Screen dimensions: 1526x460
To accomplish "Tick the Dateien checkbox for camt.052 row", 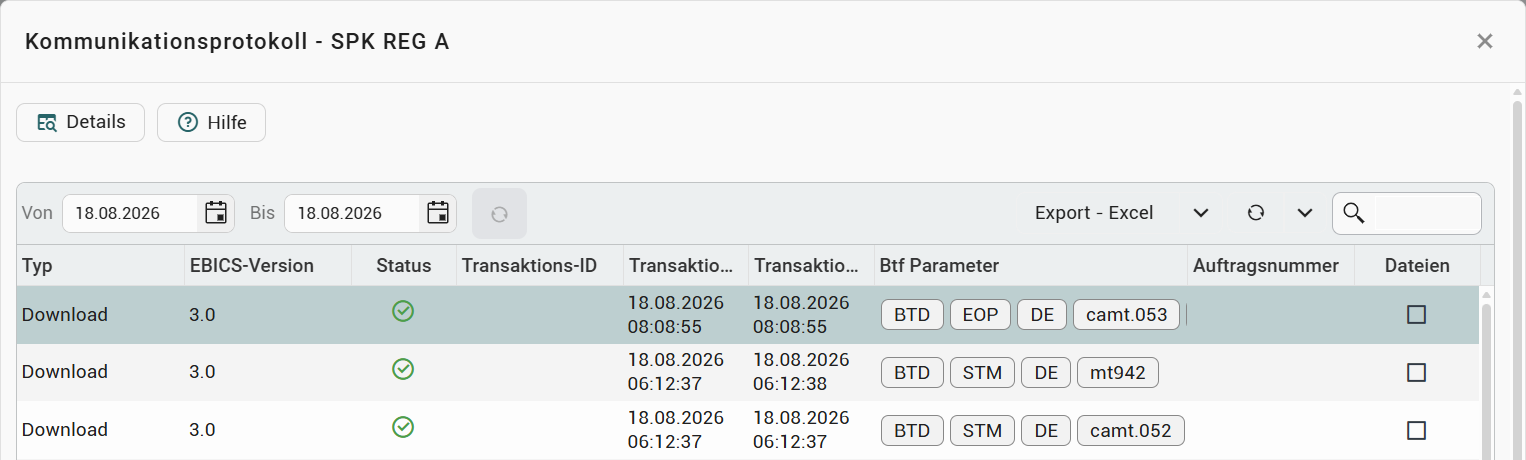I will click(1416, 430).
